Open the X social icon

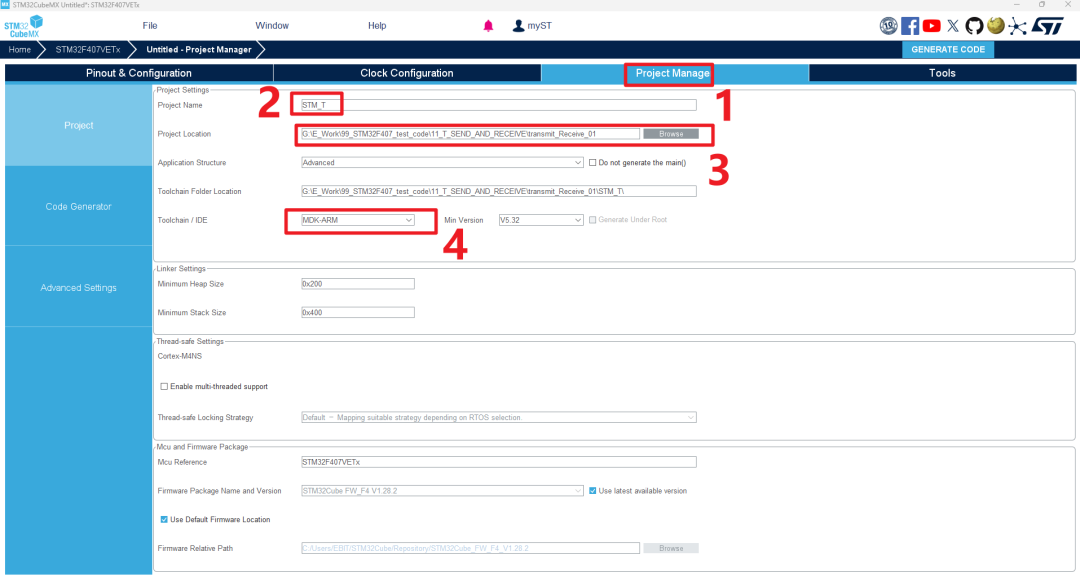(953, 26)
